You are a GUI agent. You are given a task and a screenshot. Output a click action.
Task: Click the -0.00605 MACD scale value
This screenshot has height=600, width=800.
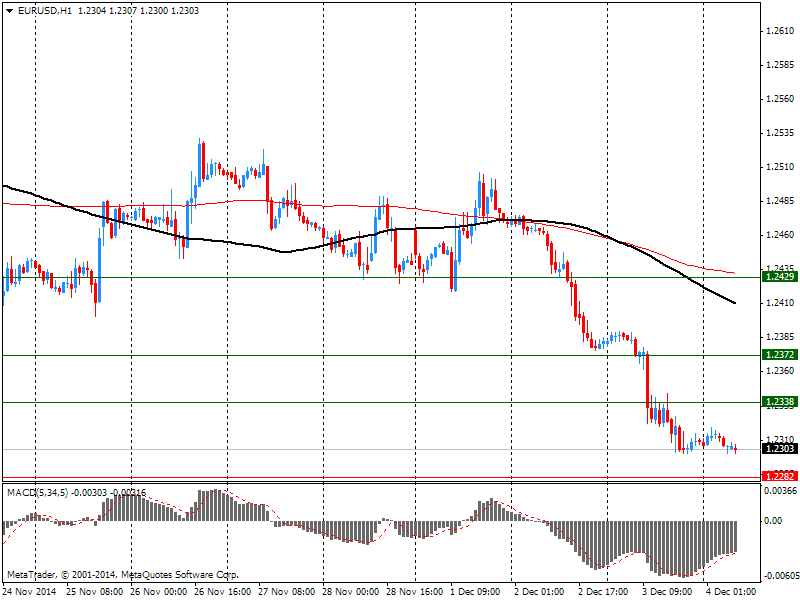click(780, 576)
